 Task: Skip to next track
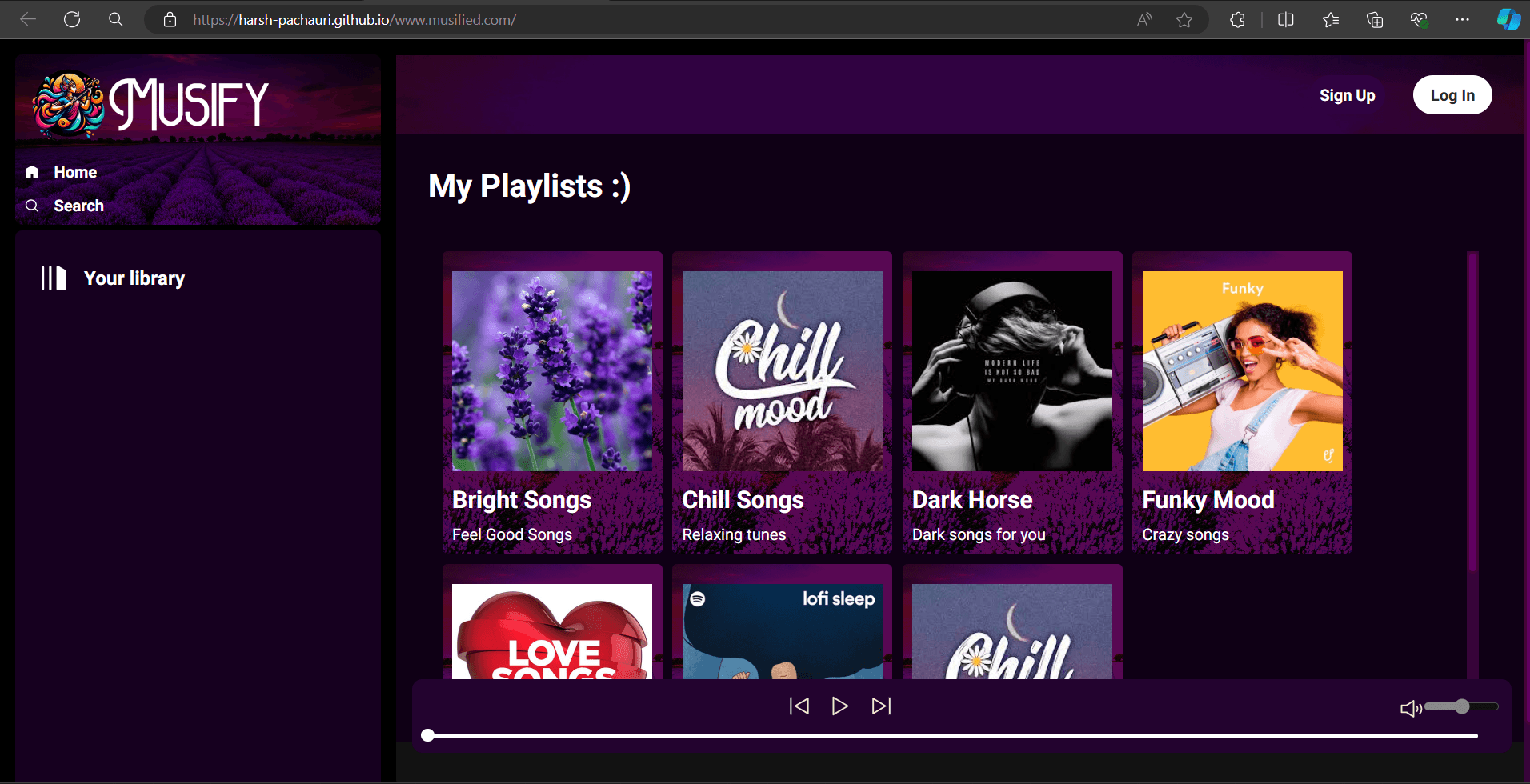(881, 706)
